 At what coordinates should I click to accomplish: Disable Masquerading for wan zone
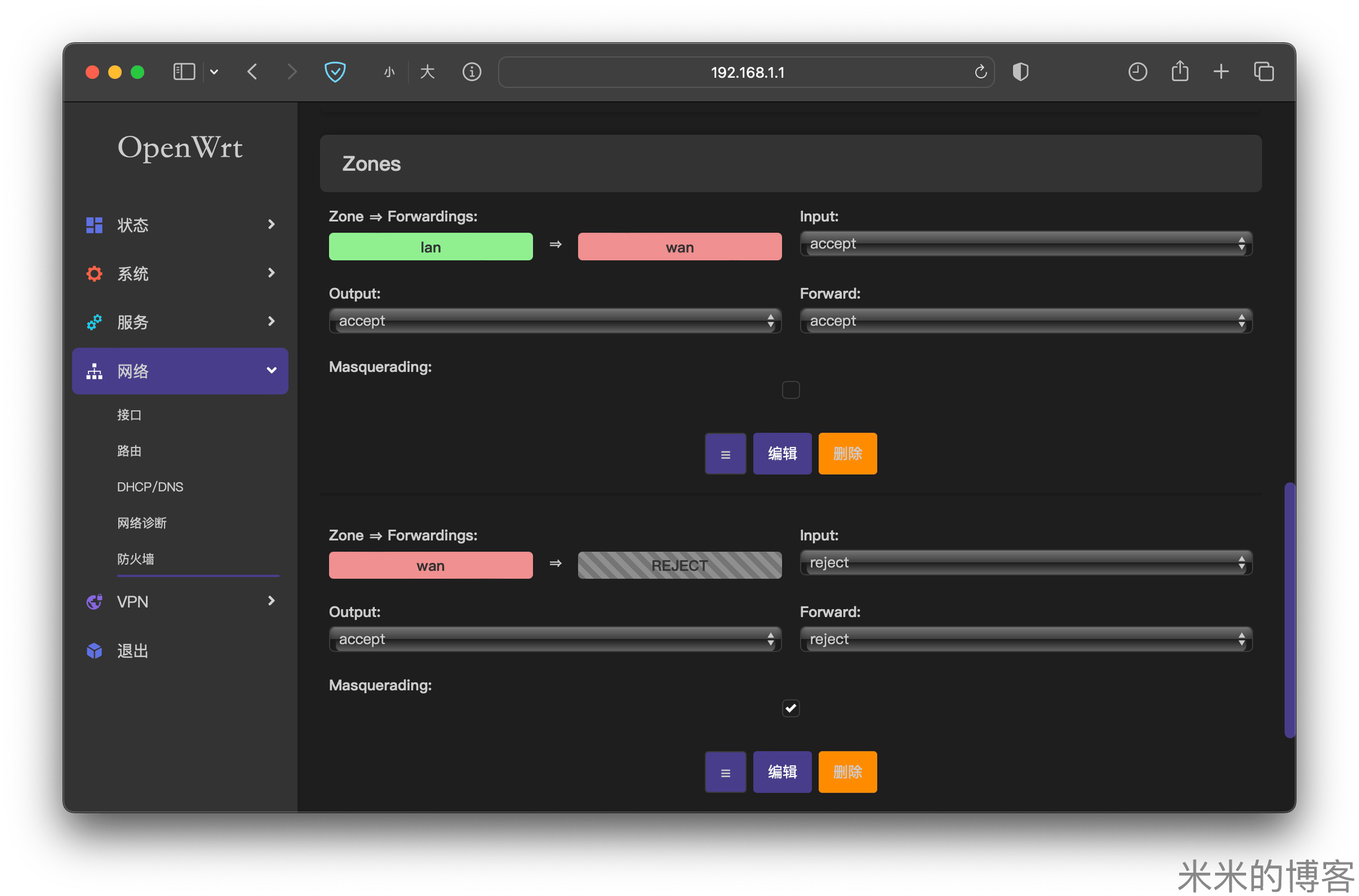(790, 708)
